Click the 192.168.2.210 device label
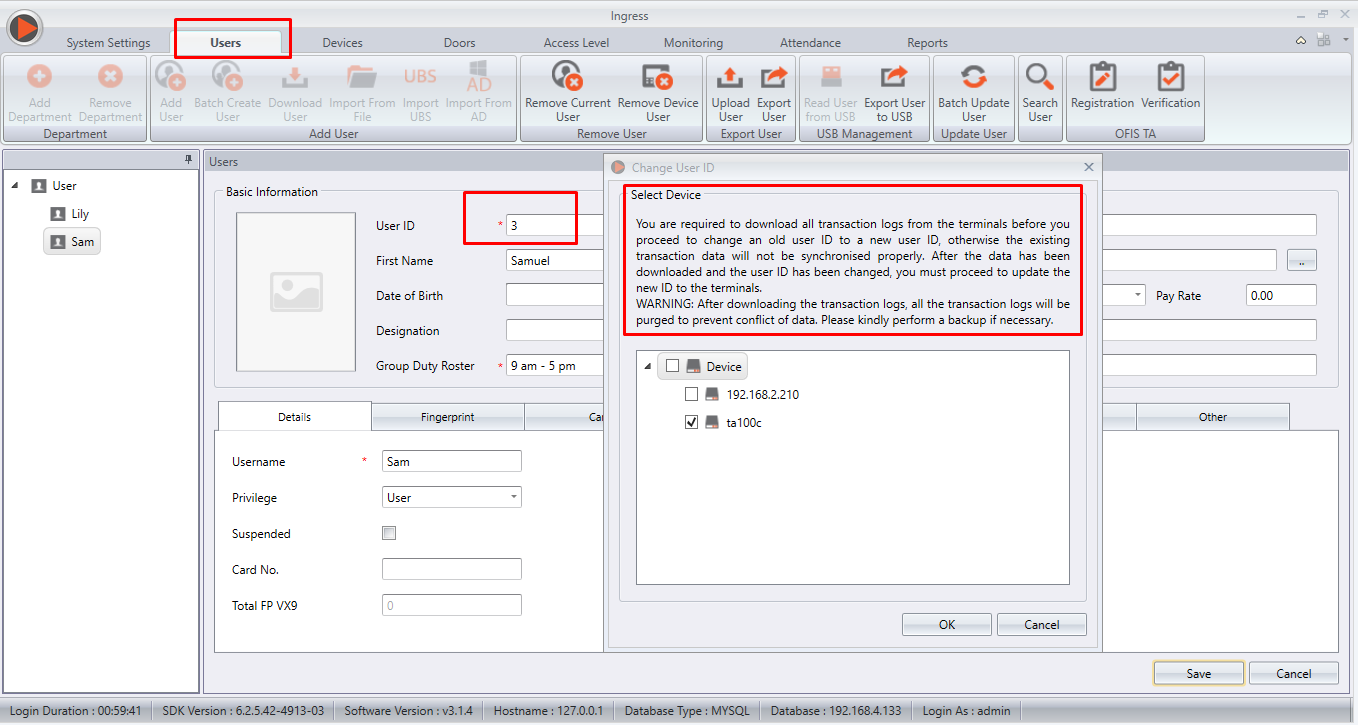The height and width of the screenshot is (725, 1358). (x=763, y=395)
